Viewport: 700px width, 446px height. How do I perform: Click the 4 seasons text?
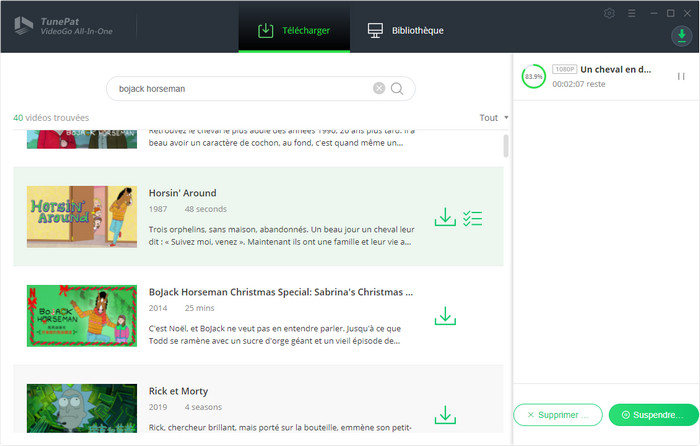203,407
